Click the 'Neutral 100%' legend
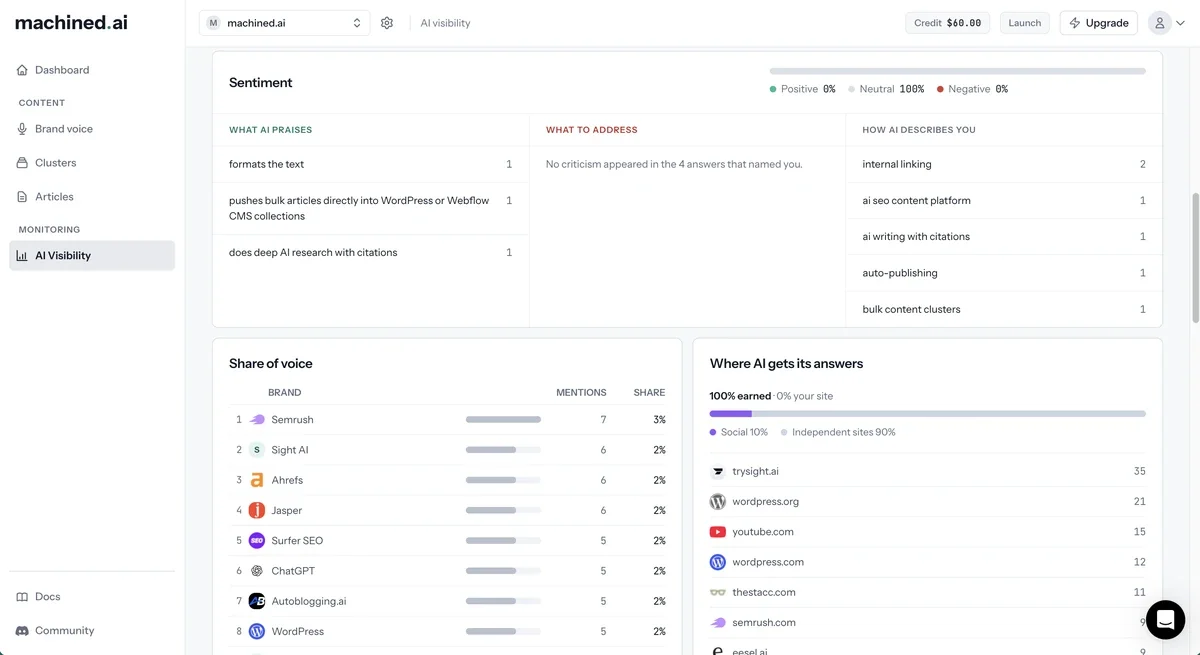 (886, 89)
